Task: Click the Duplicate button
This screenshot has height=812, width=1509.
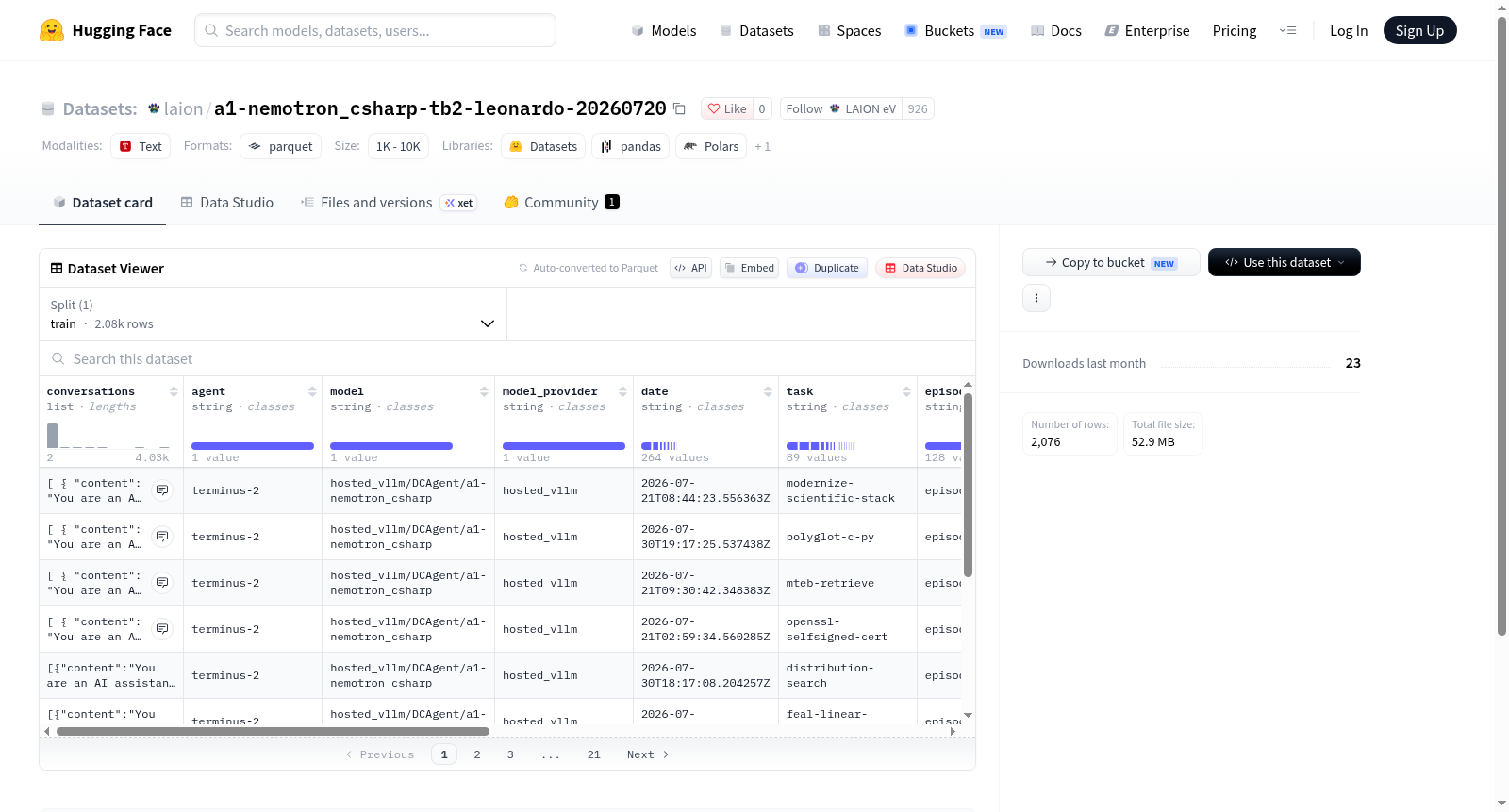Action: click(x=827, y=268)
